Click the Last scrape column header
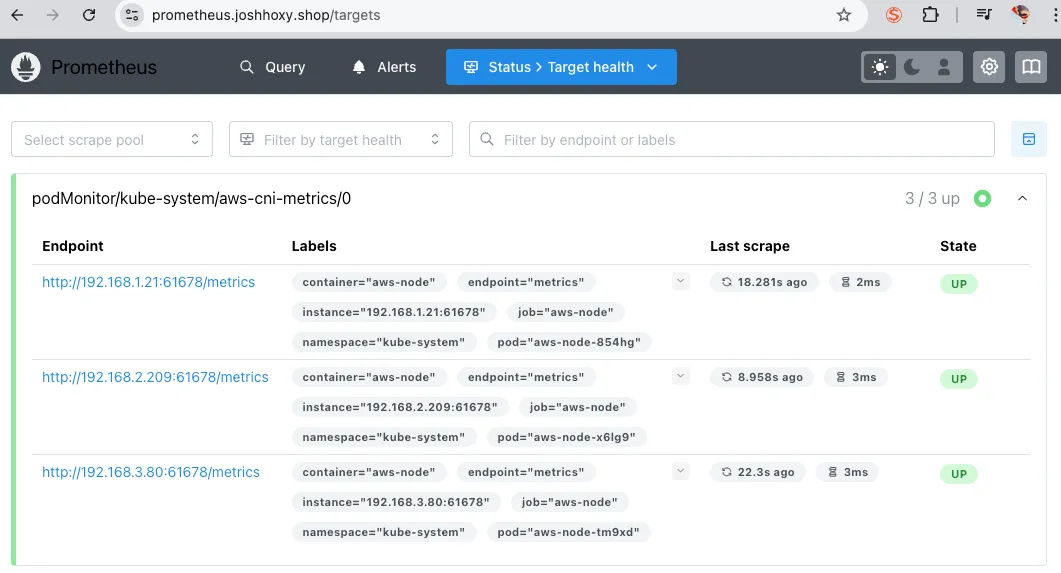Screen dimensions: 1061x573 [750, 246]
